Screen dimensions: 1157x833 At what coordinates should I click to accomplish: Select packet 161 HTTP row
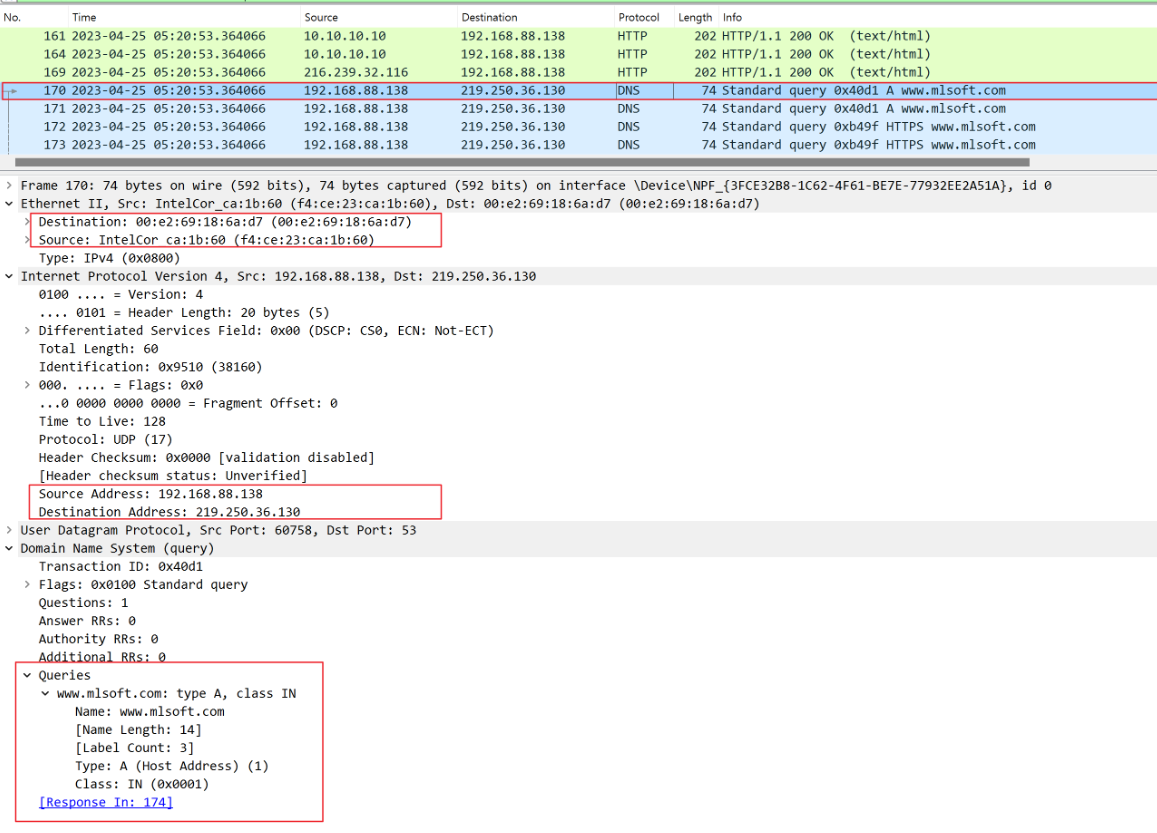[x=578, y=36]
